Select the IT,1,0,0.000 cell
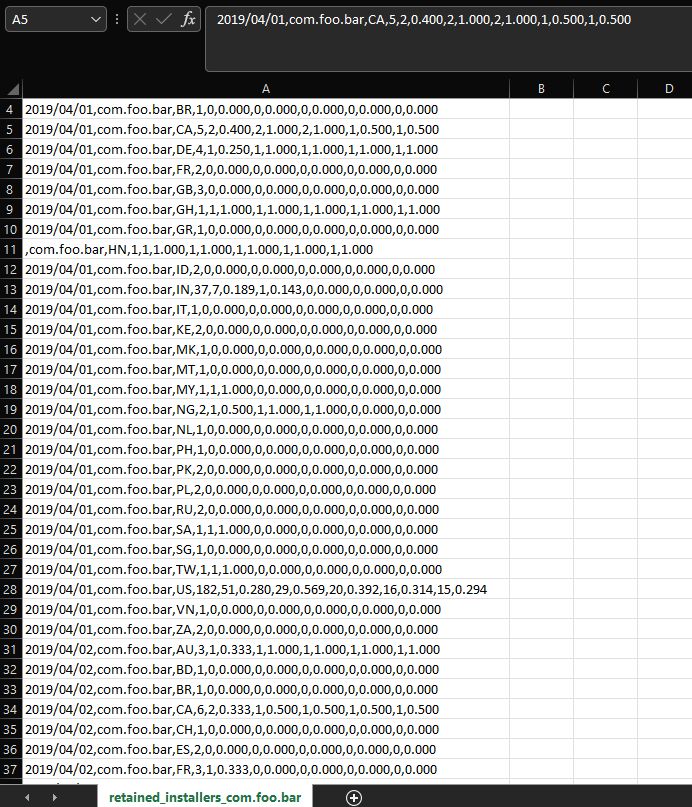 (266, 309)
